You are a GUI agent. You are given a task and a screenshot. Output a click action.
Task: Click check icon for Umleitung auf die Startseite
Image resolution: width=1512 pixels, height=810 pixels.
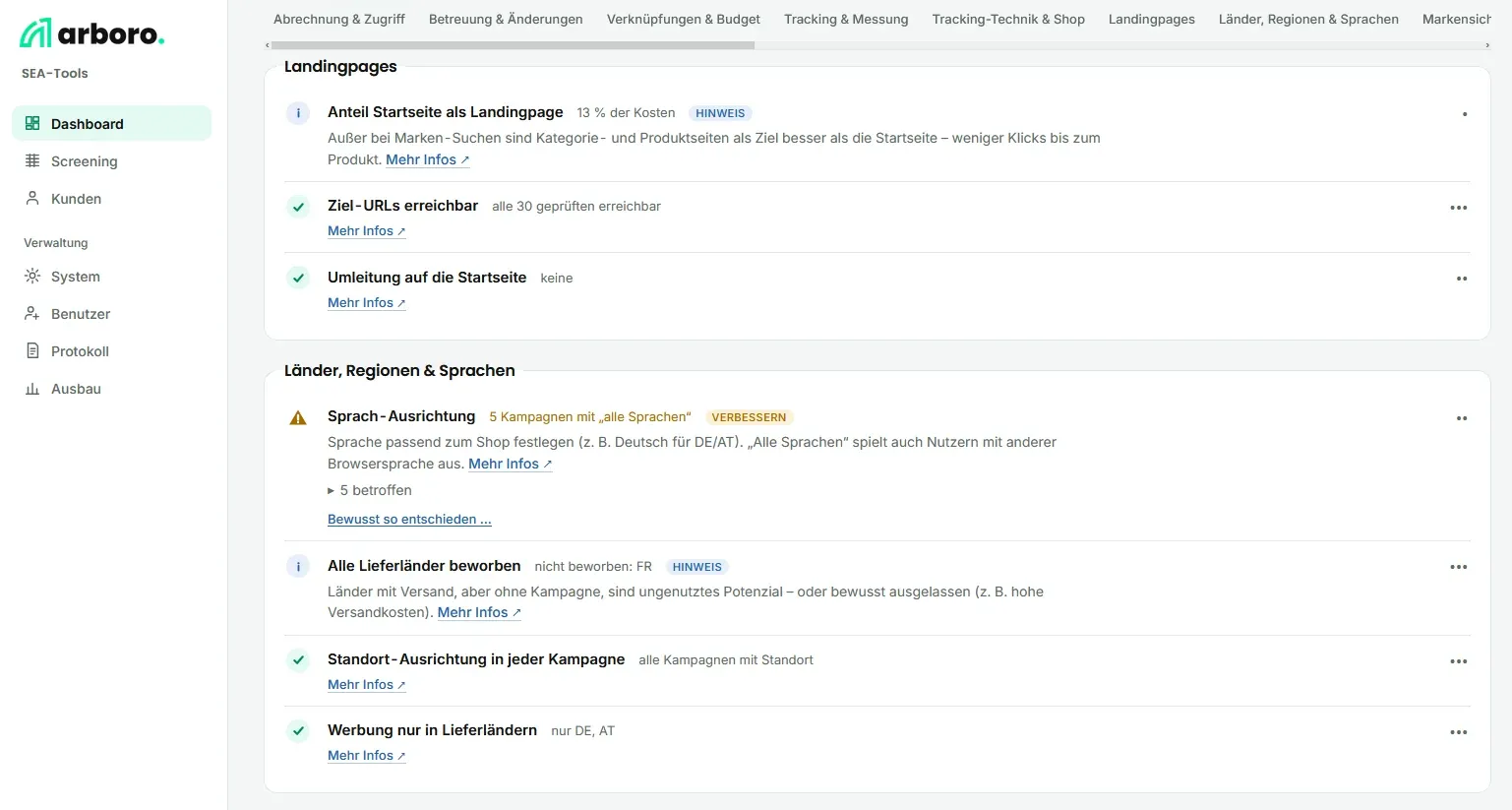point(298,278)
